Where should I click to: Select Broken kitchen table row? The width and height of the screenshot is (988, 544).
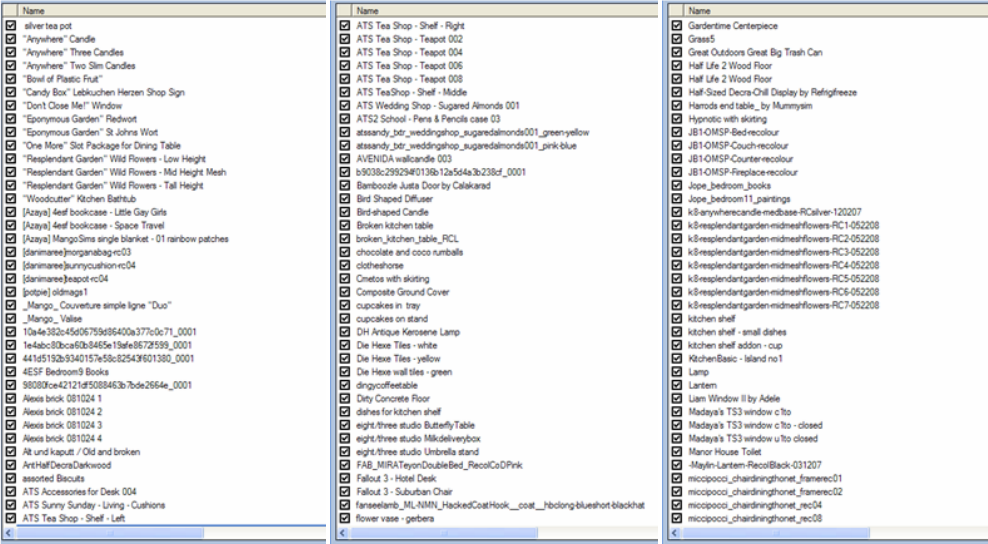[x=394, y=225]
